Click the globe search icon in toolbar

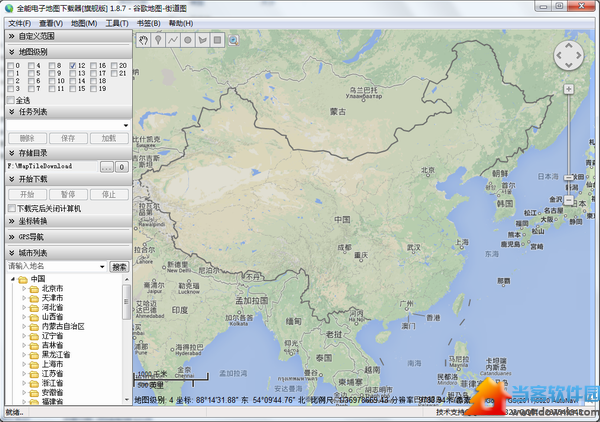click(233, 40)
